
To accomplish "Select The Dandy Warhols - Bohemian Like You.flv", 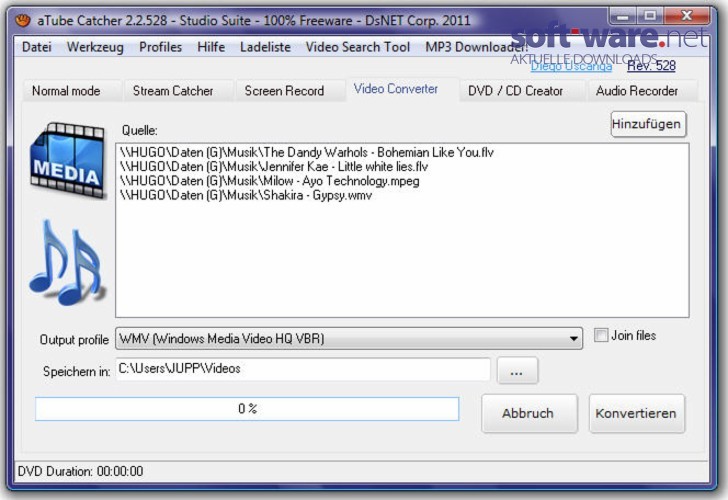I will [306, 152].
